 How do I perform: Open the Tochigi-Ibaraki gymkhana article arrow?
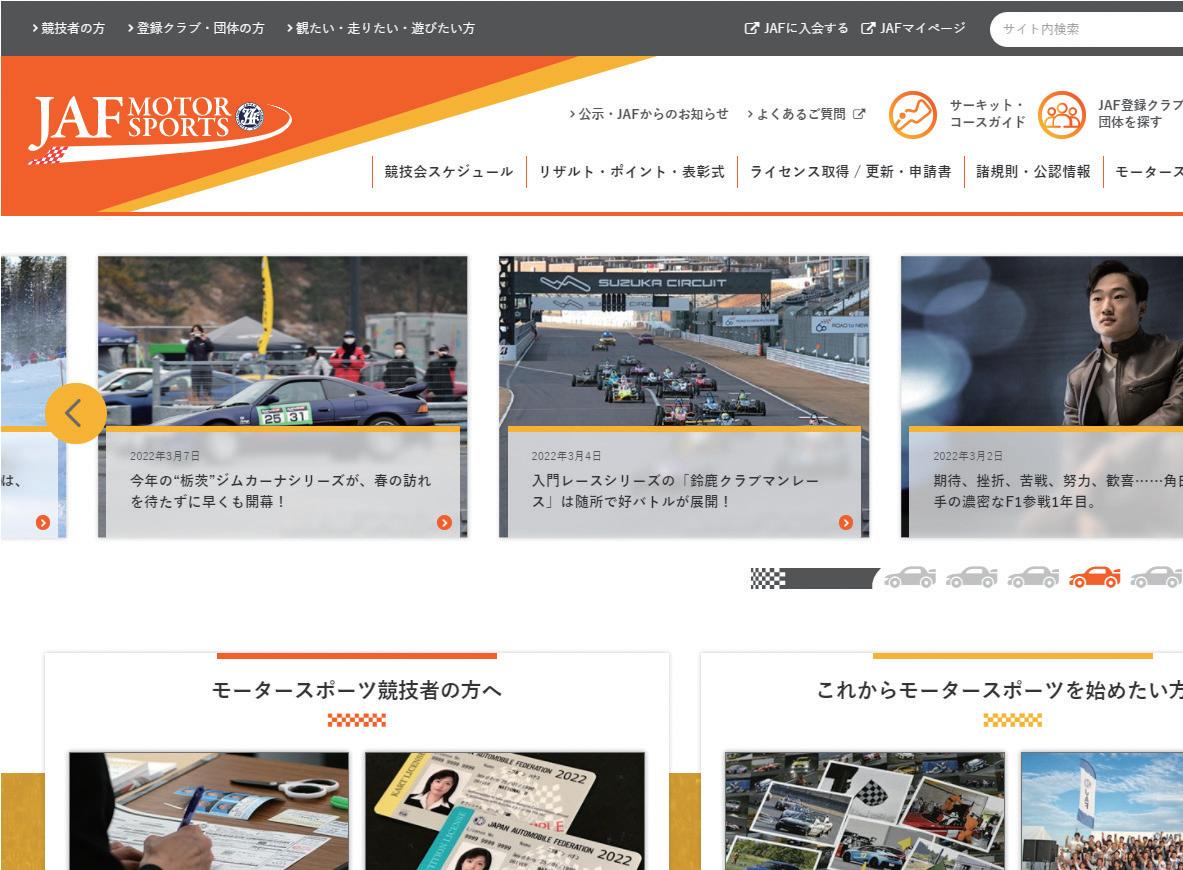pos(444,522)
